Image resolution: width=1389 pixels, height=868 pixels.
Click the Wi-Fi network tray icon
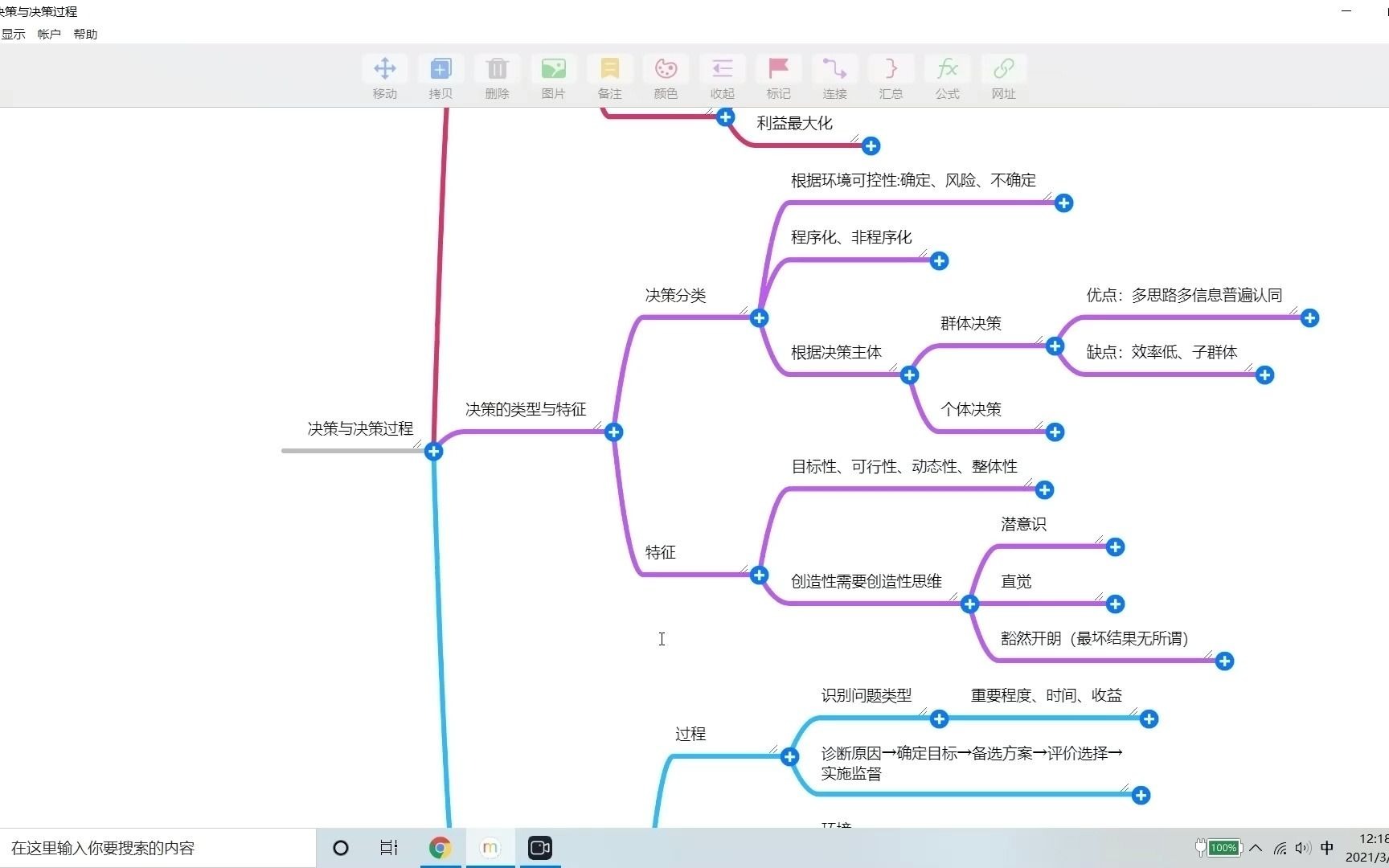click(x=1280, y=848)
